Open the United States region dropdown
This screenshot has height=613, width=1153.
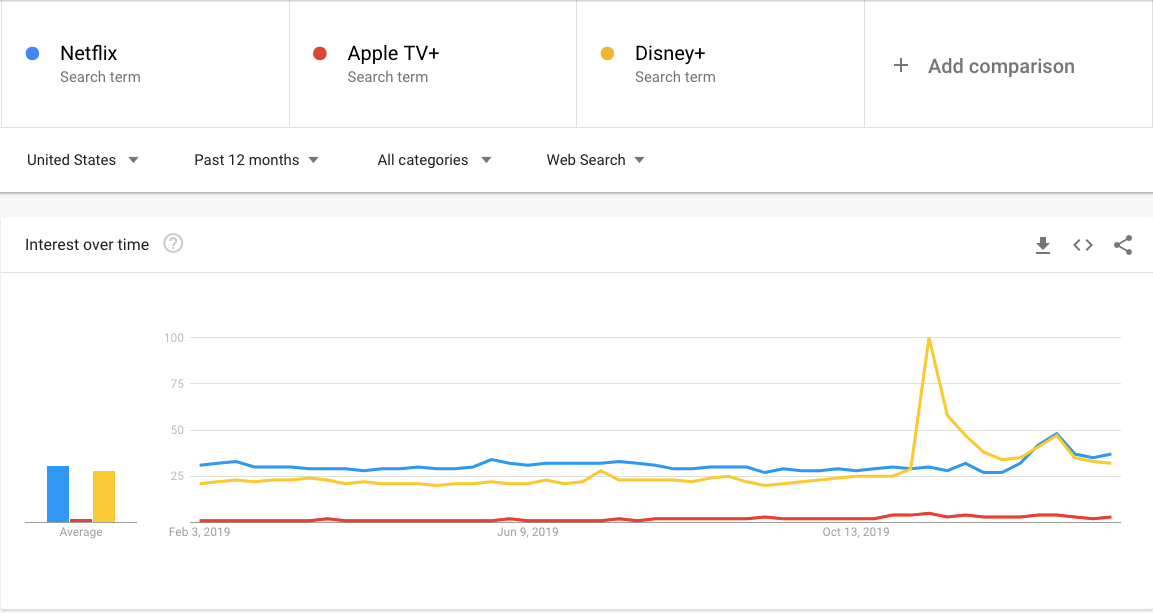click(x=83, y=160)
